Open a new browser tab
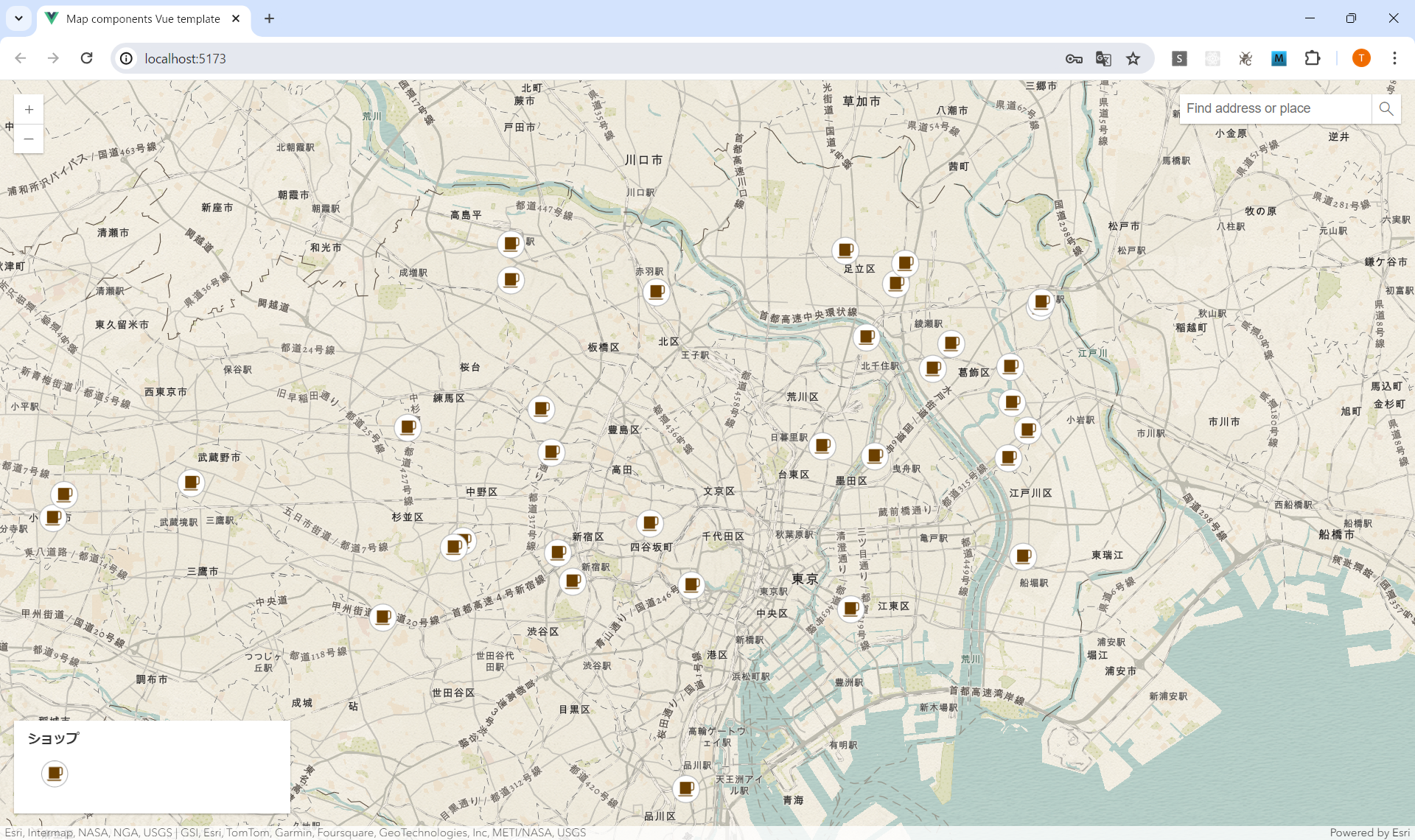The image size is (1415, 840). tap(268, 18)
